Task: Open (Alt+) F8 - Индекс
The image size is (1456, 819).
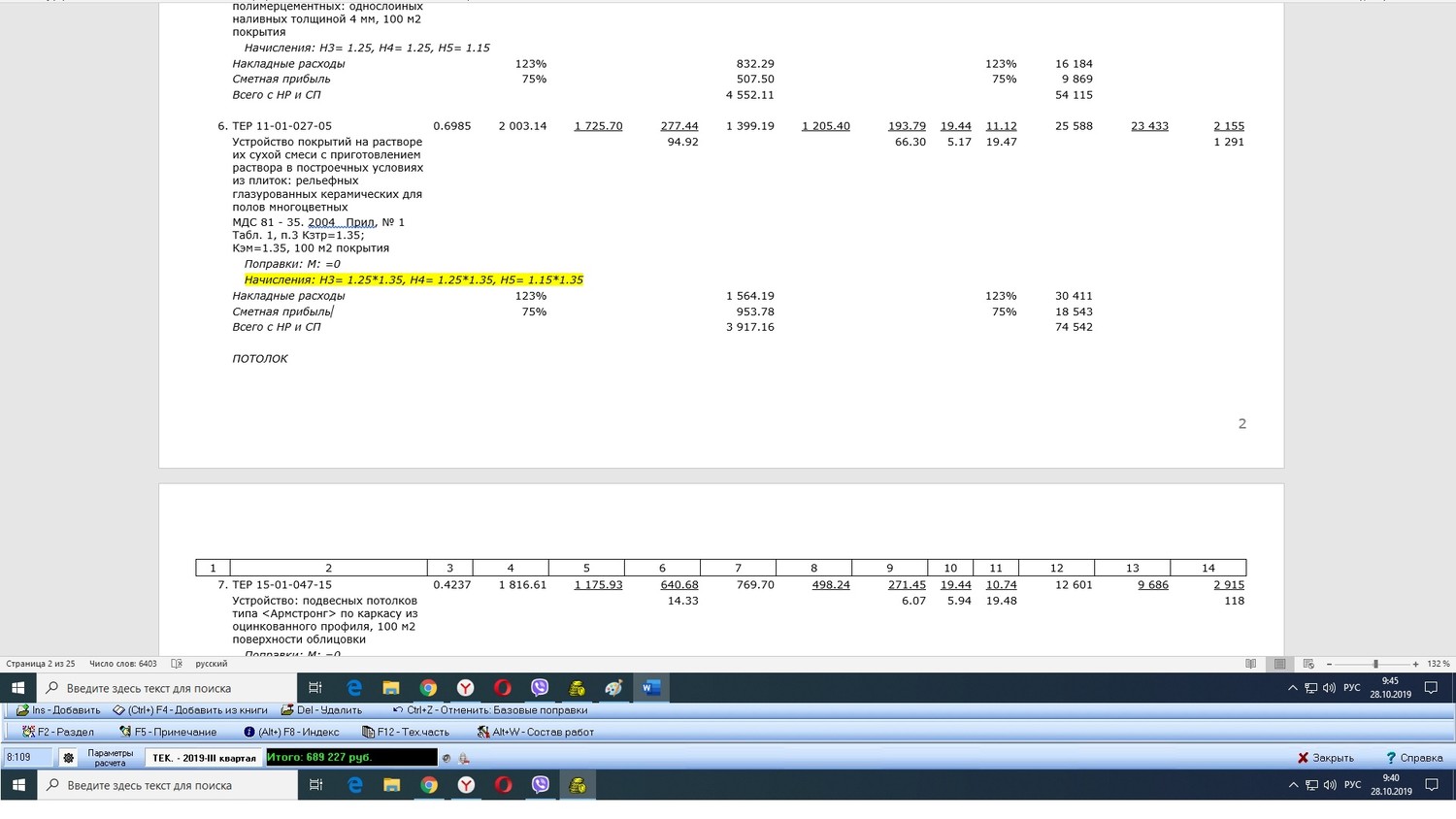Action: [291, 732]
